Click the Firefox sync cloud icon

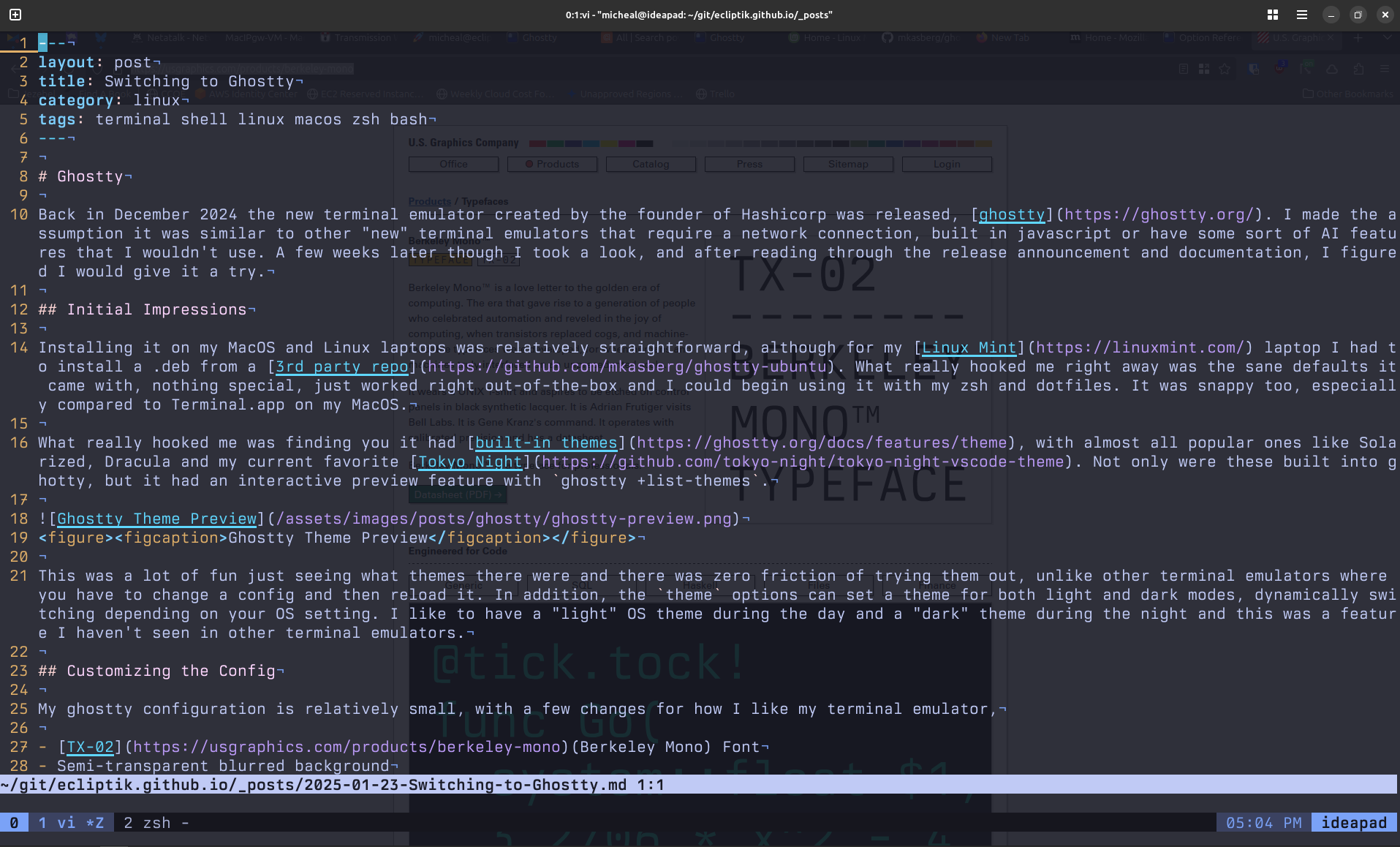coord(1332,68)
